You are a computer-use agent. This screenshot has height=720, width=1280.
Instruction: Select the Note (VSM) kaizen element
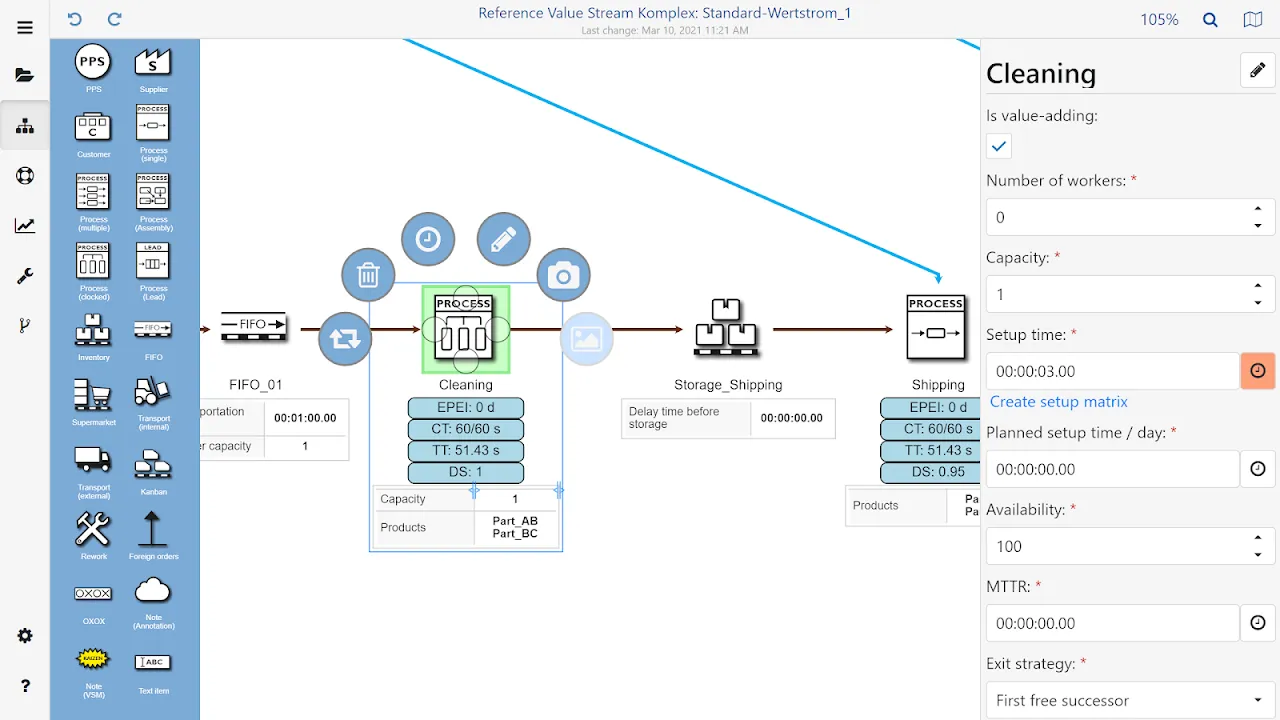tap(93, 672)
